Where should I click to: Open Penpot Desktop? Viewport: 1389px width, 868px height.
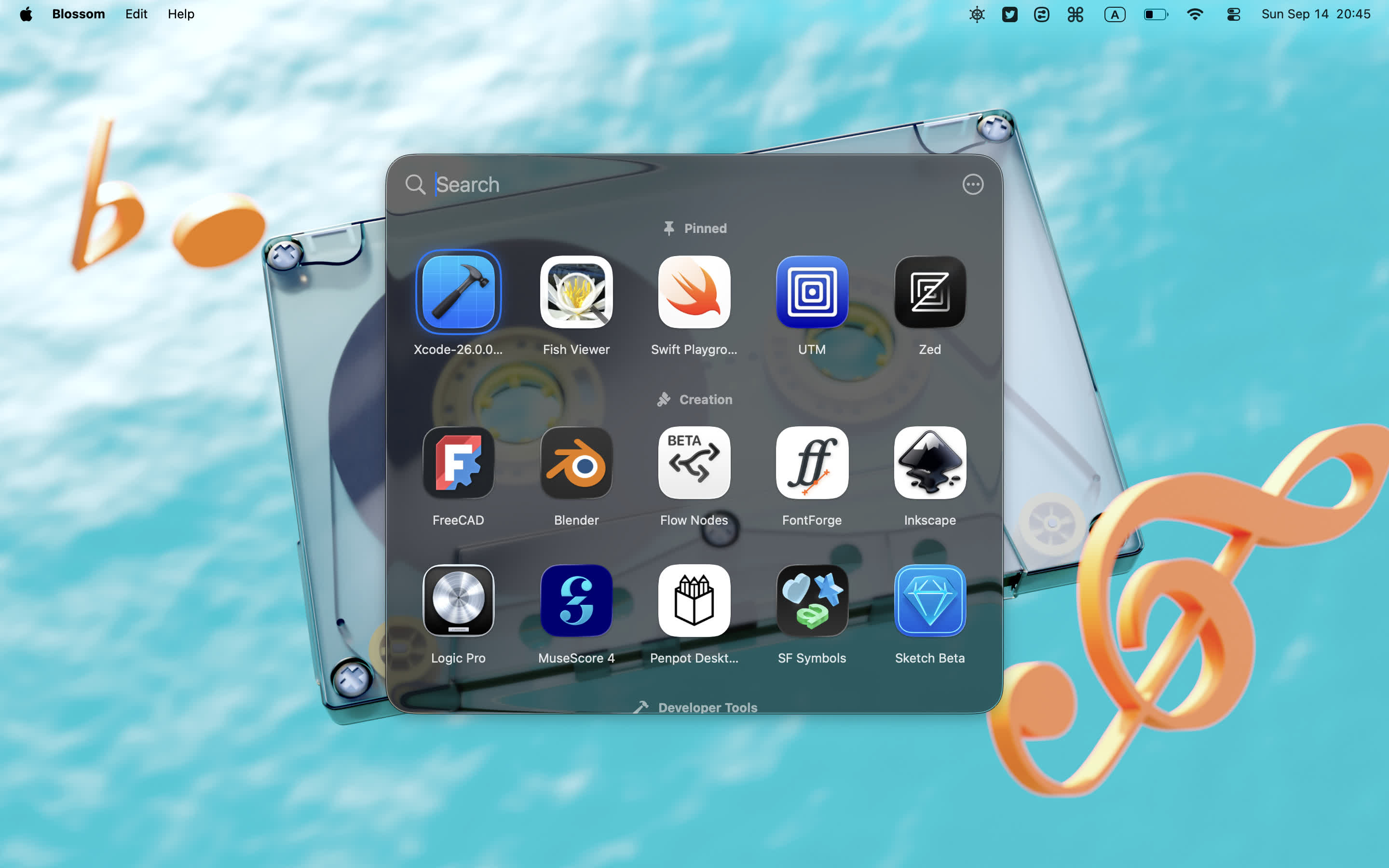(694, 600)
